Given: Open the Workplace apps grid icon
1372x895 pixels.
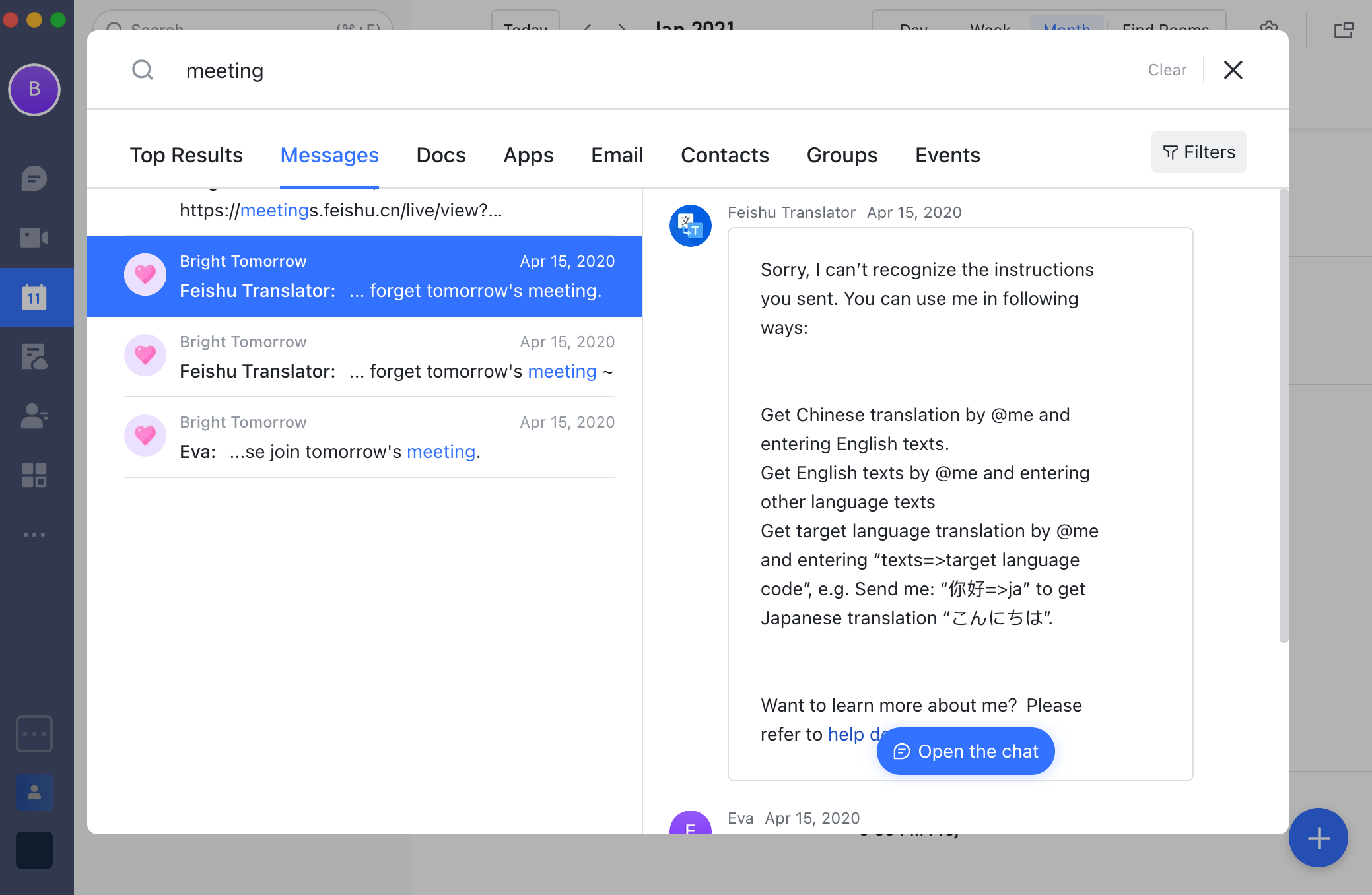Looking at the screenshot, I should click(x=34, y=475).
